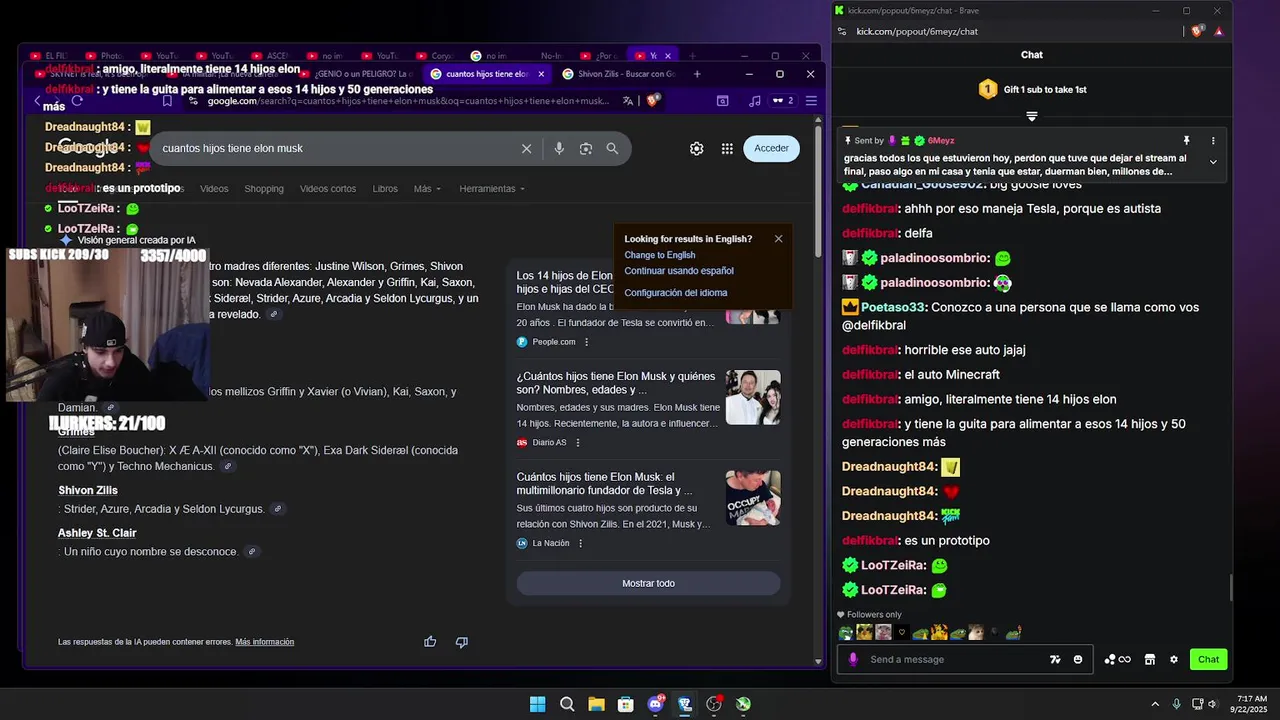
Task: Click the magnifier search submit icon
Action: [612, 148]
